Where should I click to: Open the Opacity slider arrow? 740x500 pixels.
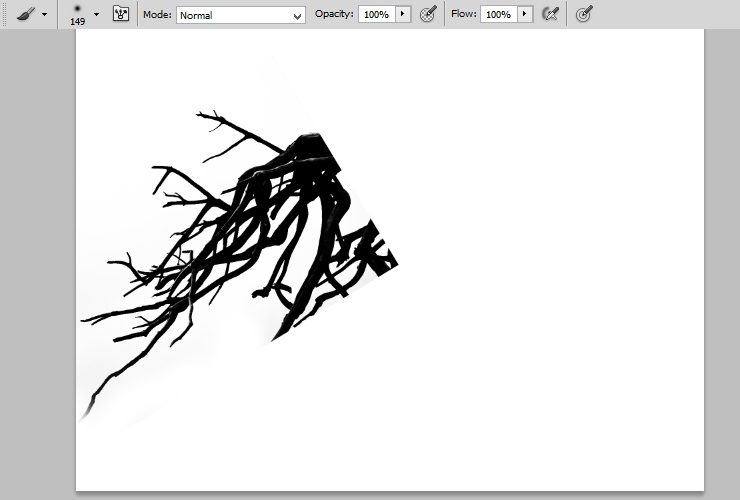403,14
